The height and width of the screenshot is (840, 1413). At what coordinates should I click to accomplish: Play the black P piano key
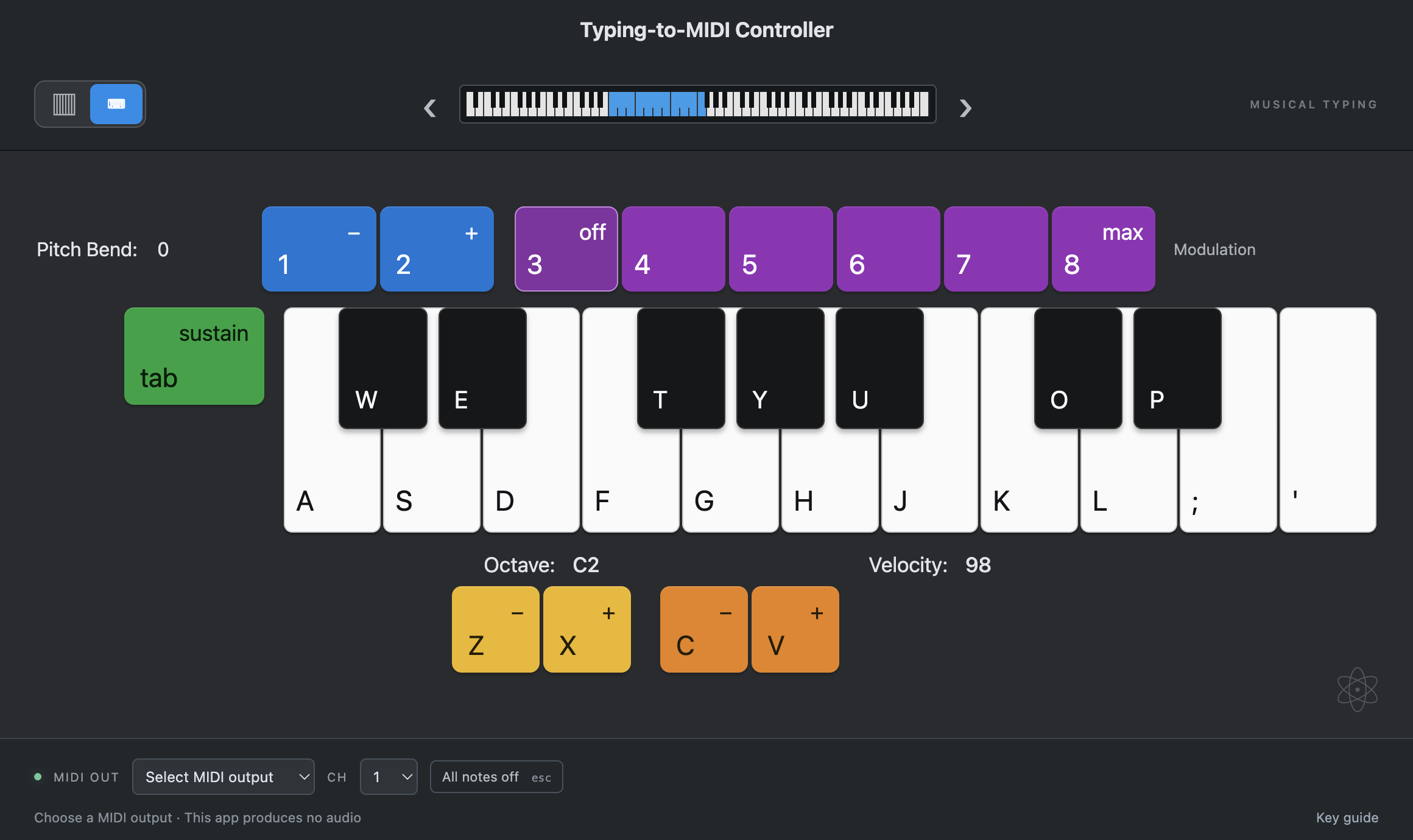click(1177, 368)
